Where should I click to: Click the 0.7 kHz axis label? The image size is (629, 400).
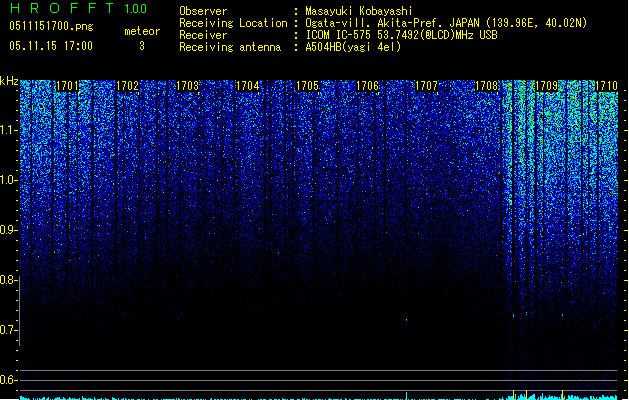(9, 330)
